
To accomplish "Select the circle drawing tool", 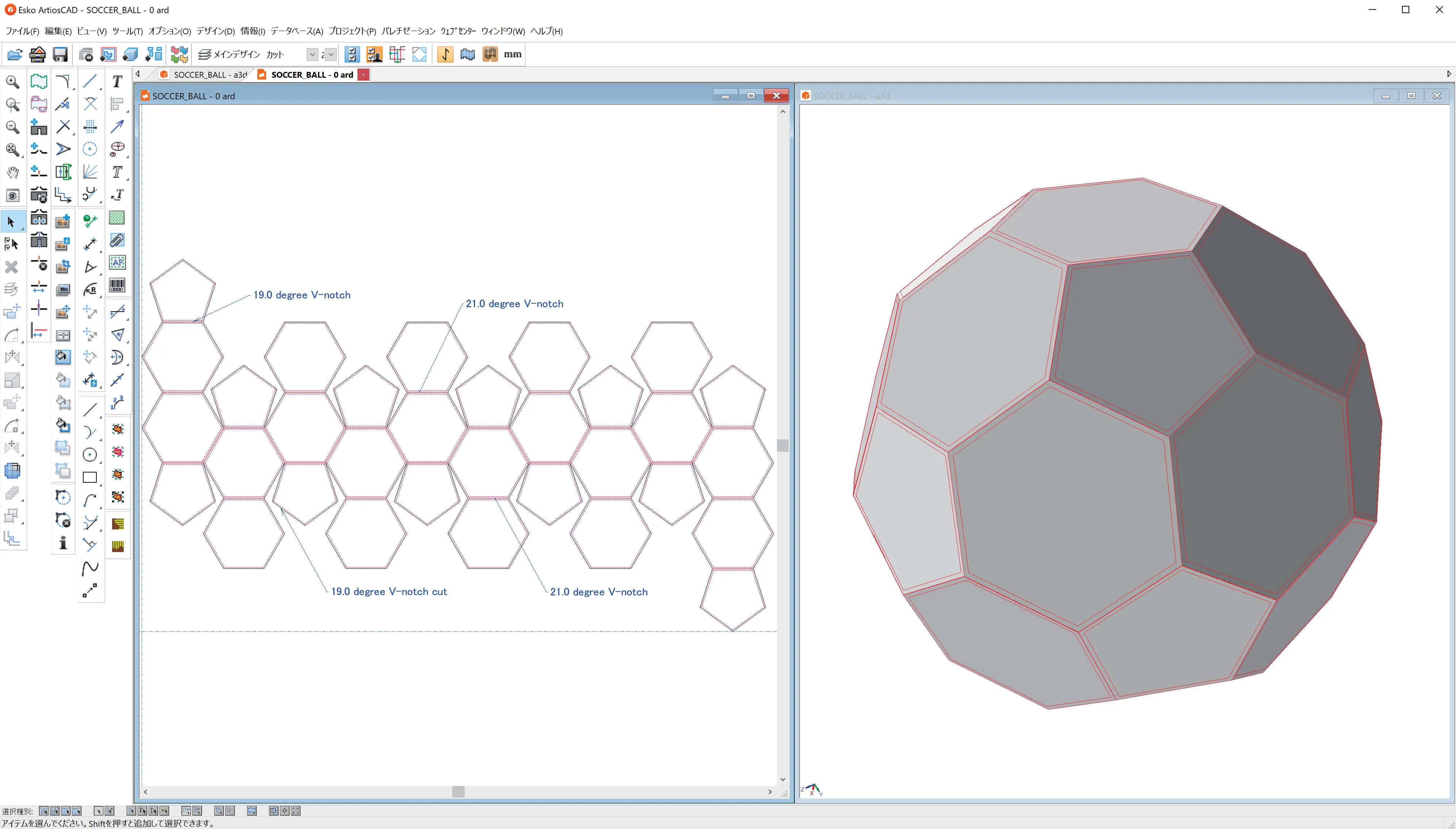I will [89, 454].
